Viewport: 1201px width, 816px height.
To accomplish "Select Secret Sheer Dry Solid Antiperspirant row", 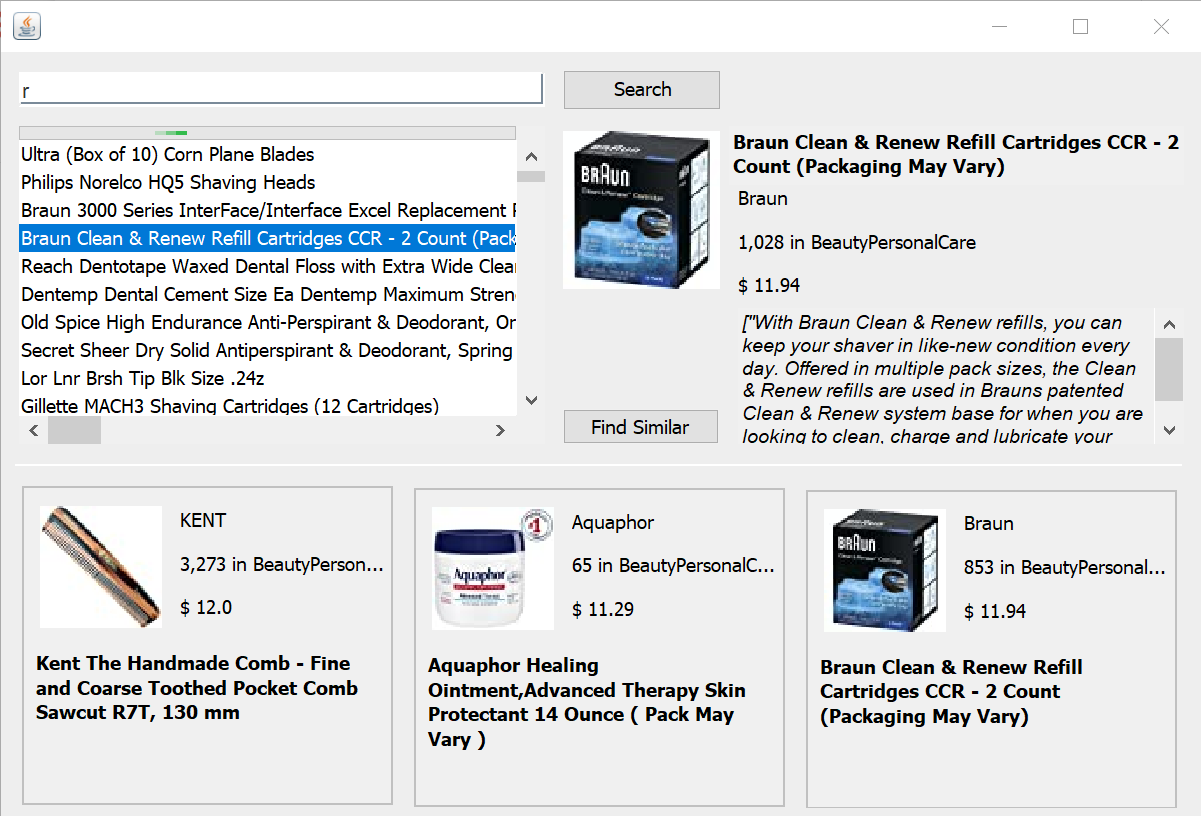I will pos(268,351).
